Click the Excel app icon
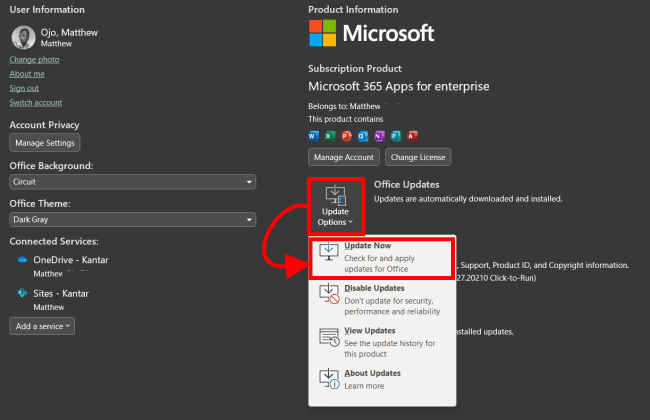Image resolution: width=650 pixels, height=420 pixels. [x=330, y=136]
